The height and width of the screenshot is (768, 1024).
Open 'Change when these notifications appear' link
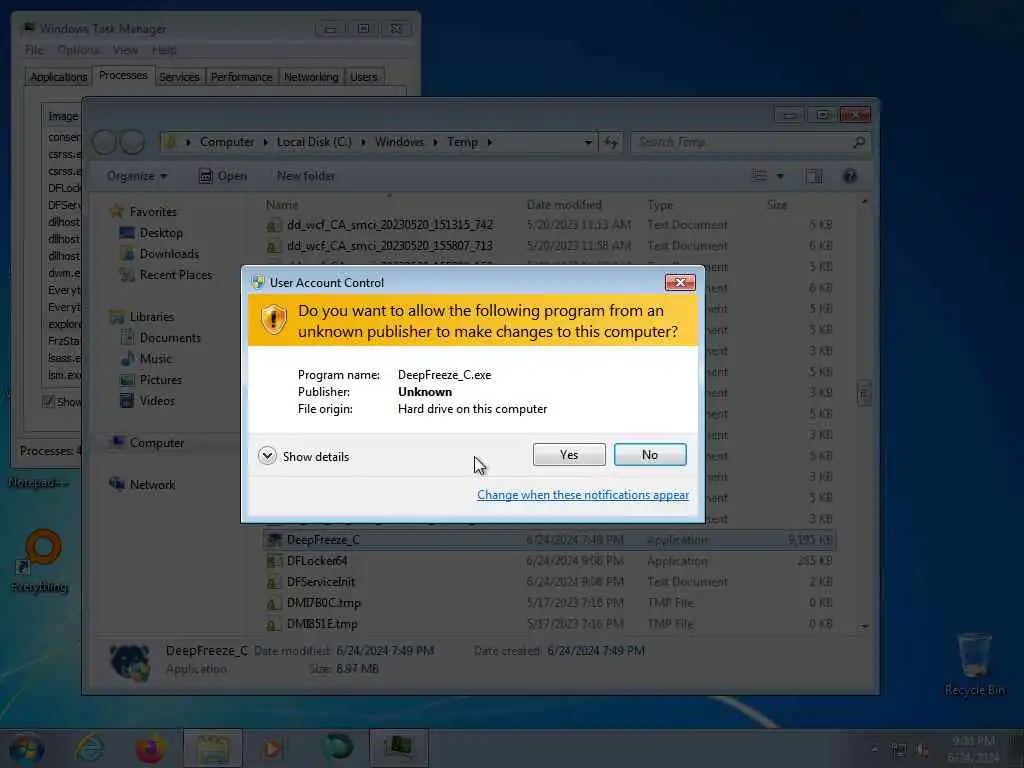[x=583, y=495]
